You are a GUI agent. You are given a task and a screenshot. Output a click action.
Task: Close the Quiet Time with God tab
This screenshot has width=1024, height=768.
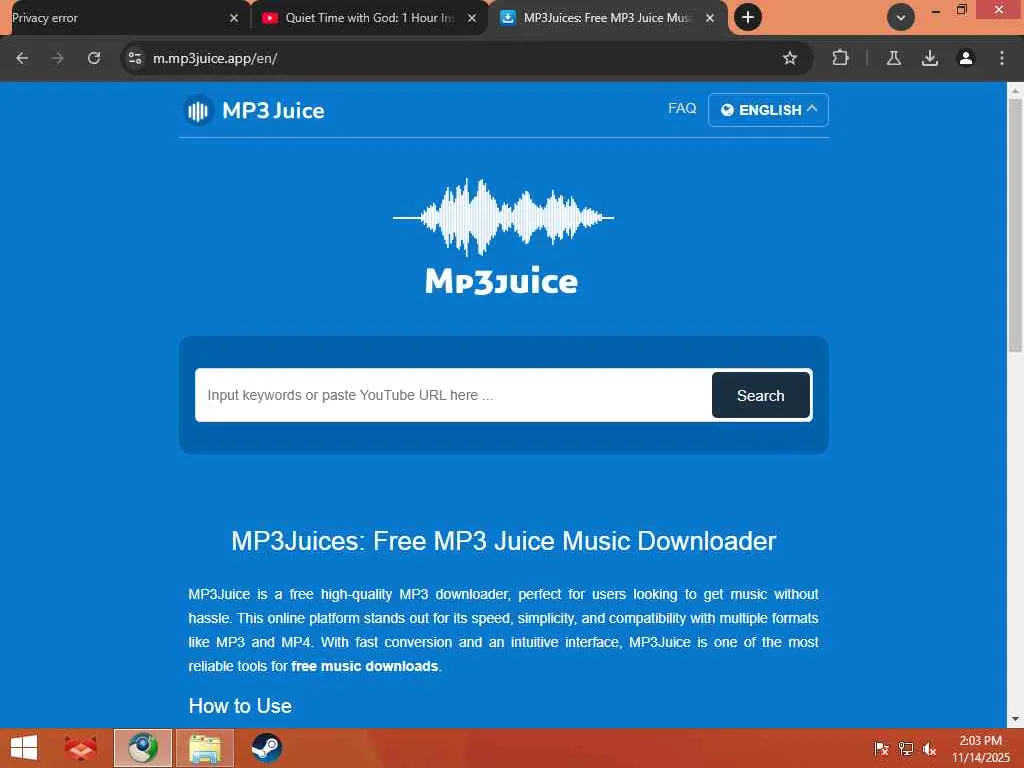pyautogui.click(x=472, y=18)
